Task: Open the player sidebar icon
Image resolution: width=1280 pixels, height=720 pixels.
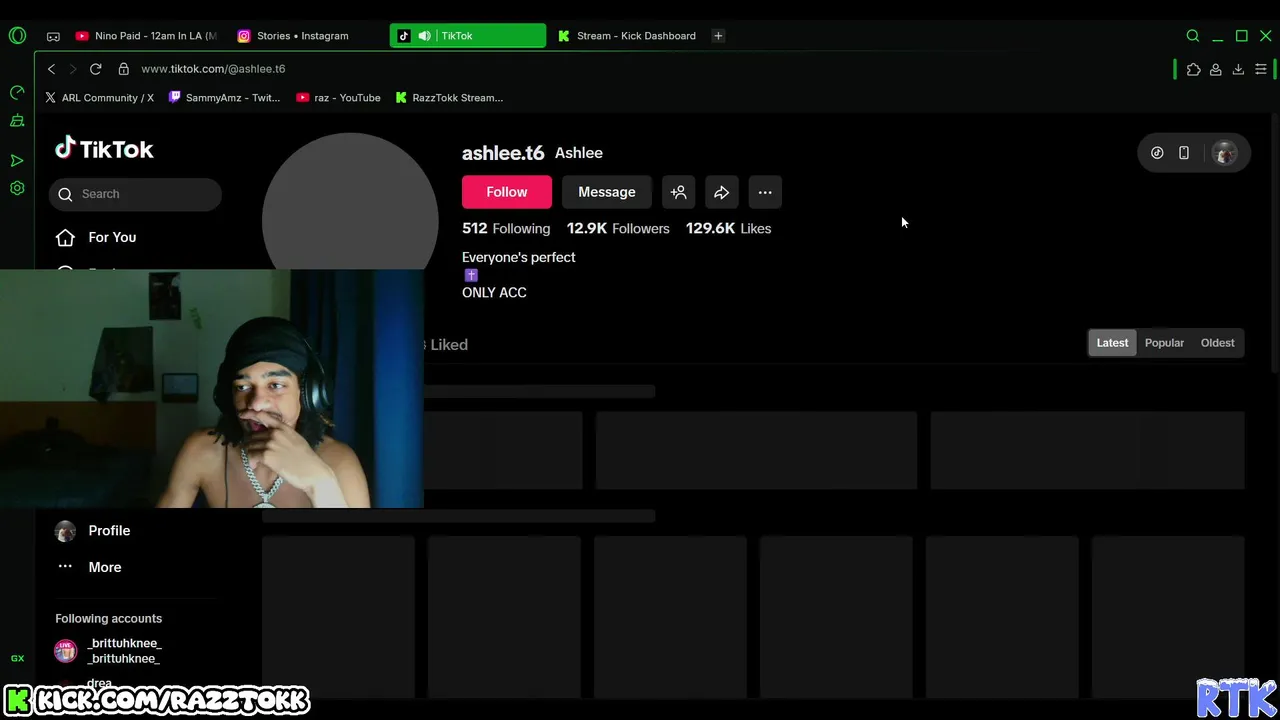Action: (x=17, y=160)
